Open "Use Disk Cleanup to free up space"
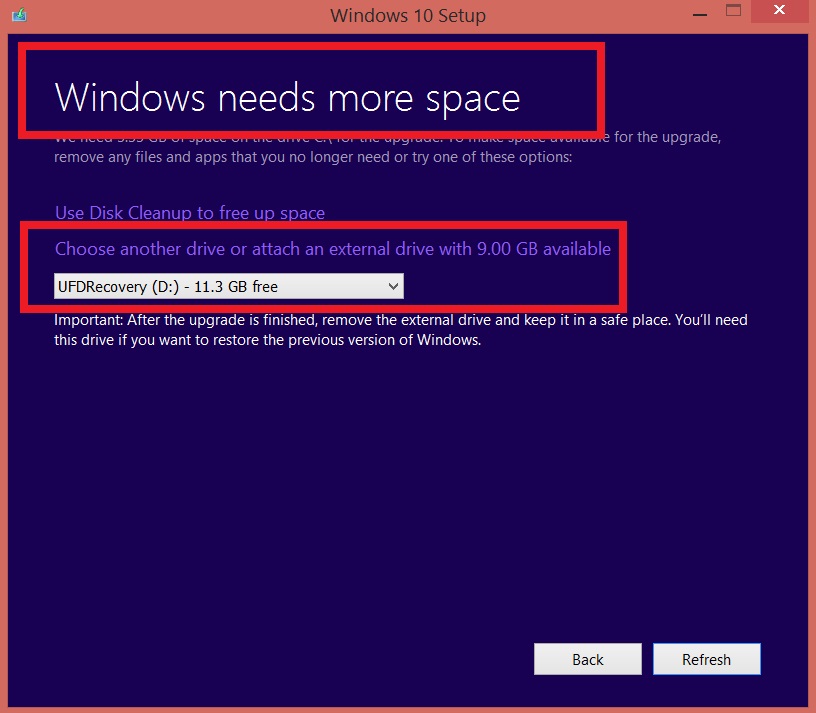The width and height of the screenshot is (816, 713). click(x=190, y=213)
